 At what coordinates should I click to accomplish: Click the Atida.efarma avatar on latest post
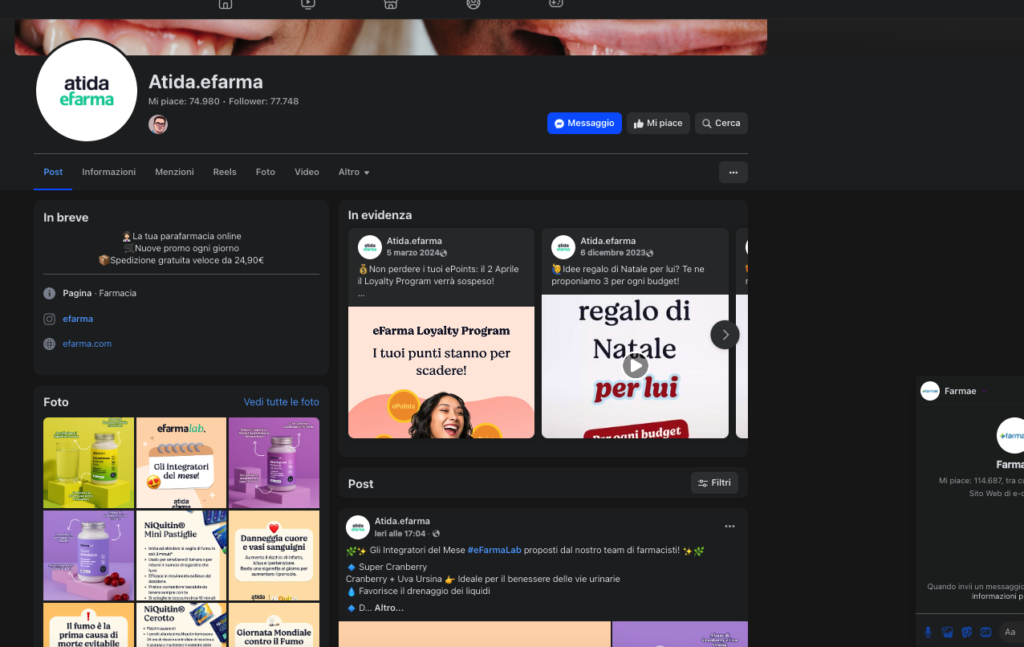(x=357, y=527)
